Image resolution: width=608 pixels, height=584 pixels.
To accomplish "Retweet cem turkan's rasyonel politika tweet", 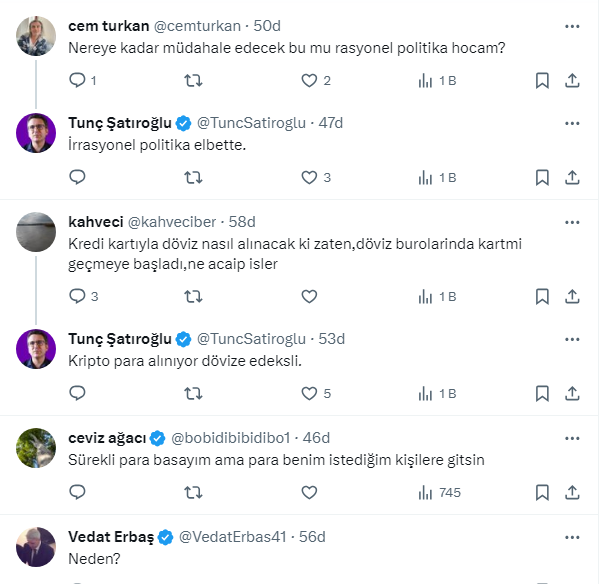I will pos(194,80).
